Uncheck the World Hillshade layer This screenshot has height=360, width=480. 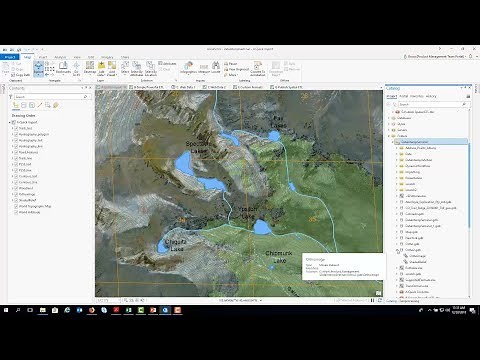[16, 212]
